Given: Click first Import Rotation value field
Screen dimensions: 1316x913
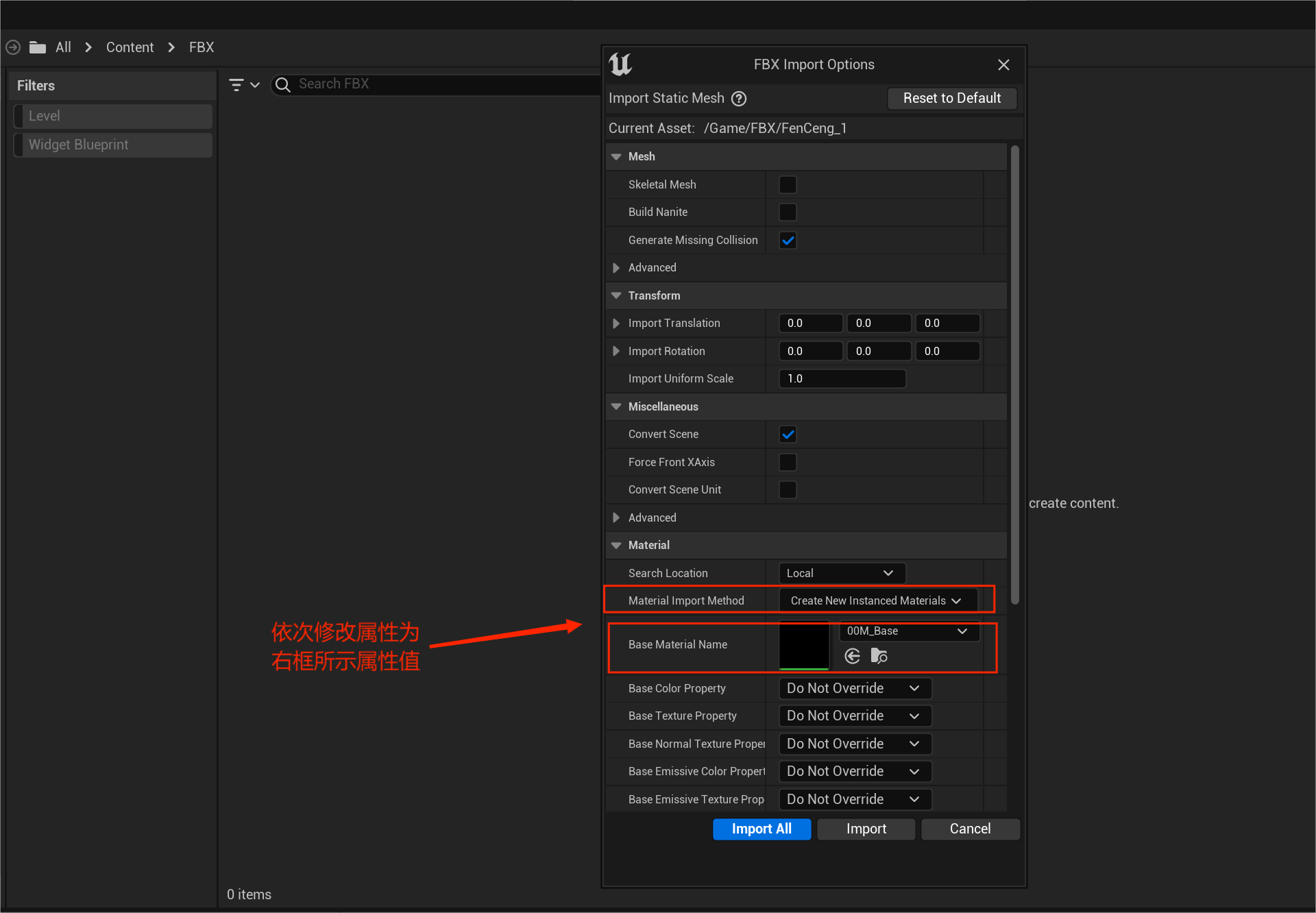Looking at the screenshot, I should point(811,352).
